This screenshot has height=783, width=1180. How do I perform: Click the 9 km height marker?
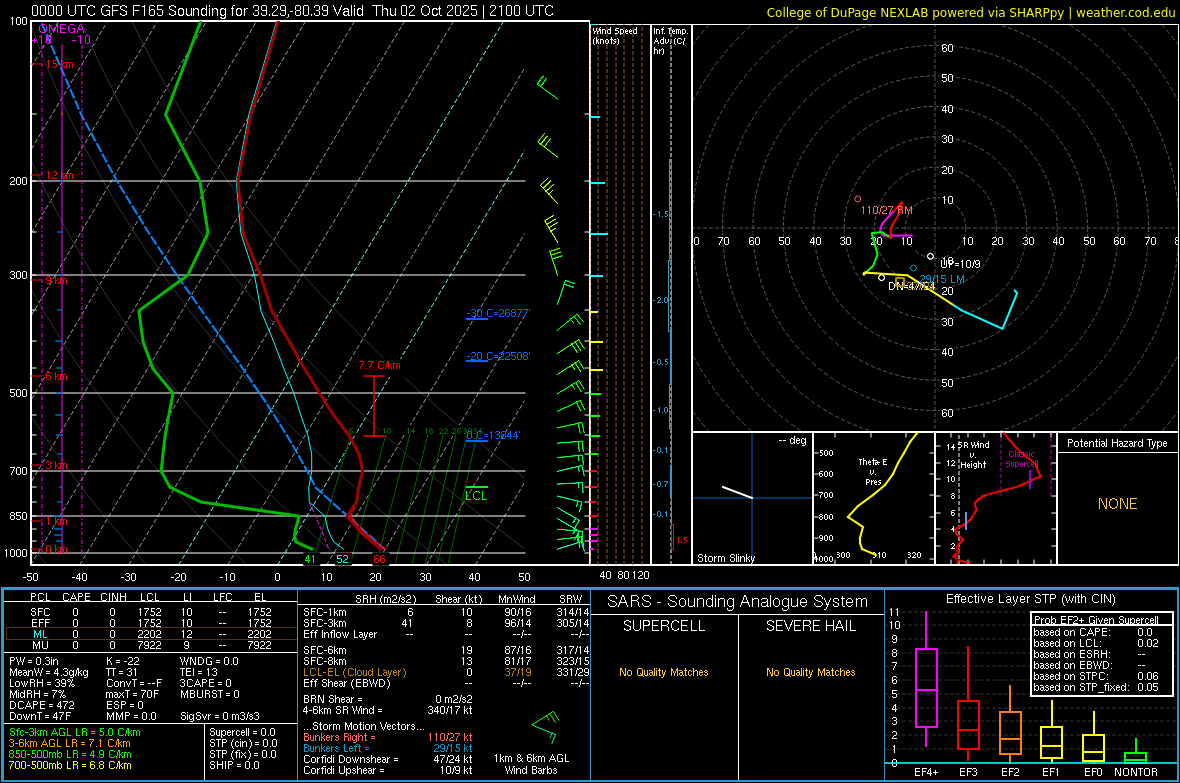coord(56,280)
